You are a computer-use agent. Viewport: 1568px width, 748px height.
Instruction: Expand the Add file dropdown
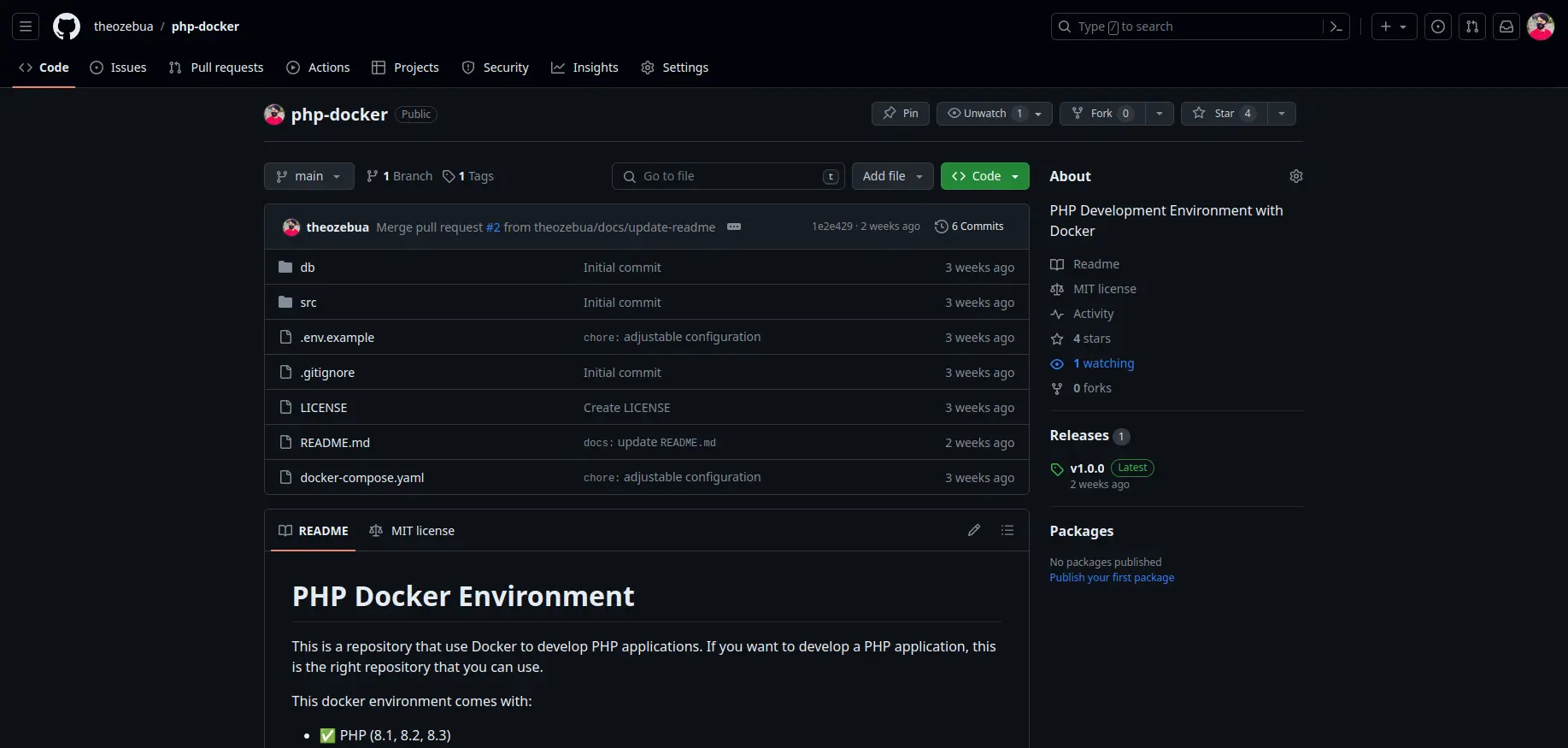tap(893, 176)
